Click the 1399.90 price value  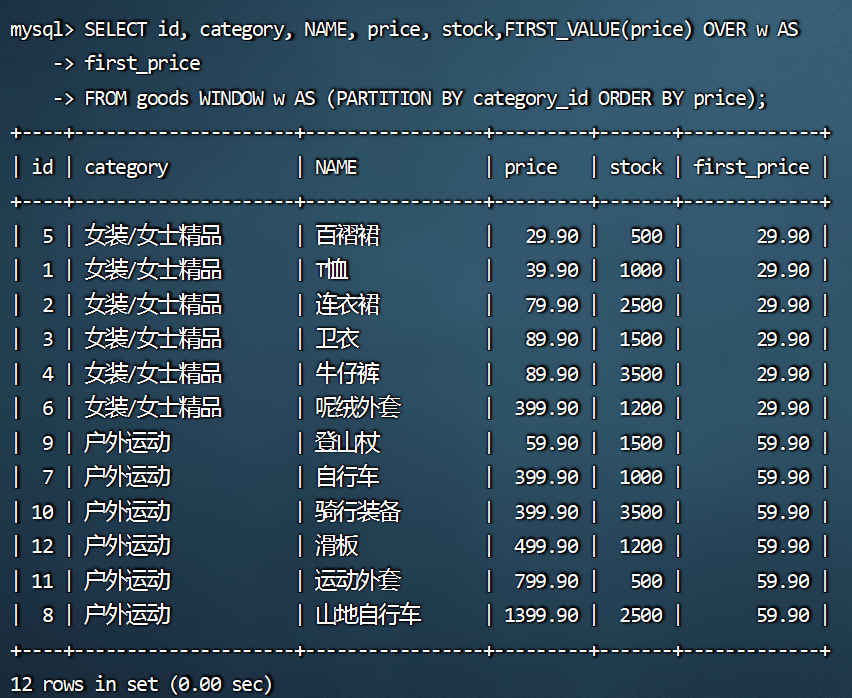pos(542,615)
